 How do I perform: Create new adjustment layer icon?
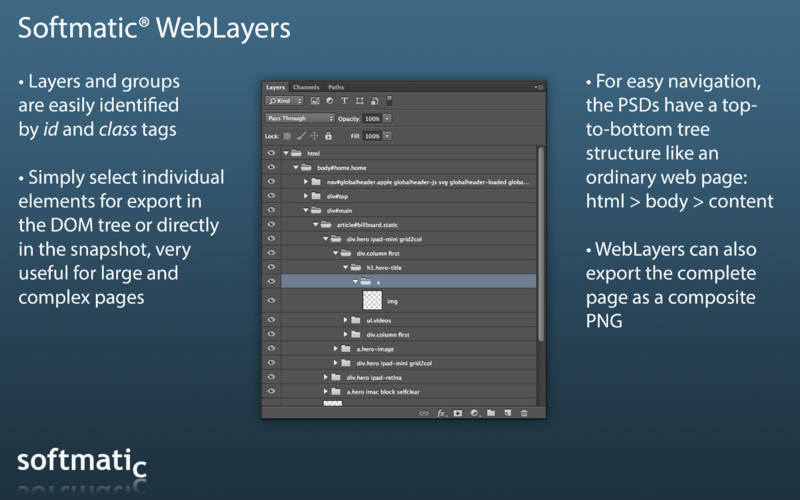(474, 413)
